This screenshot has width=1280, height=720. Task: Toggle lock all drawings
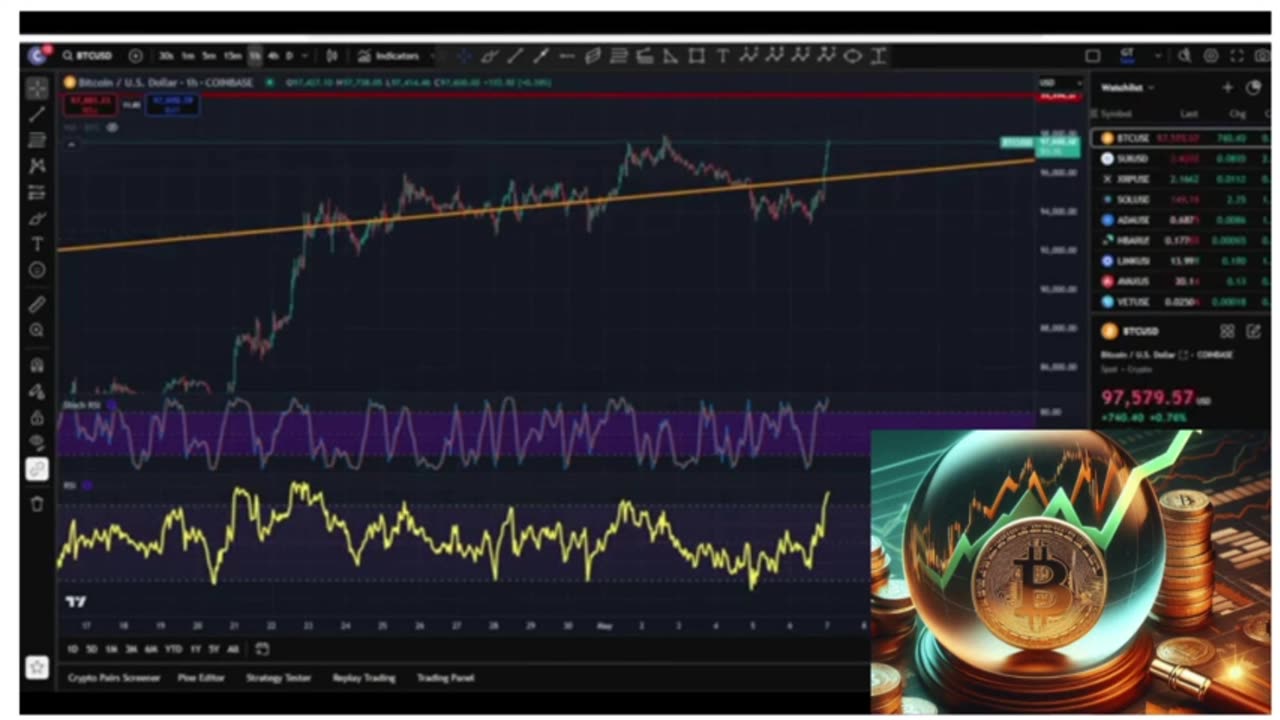[x=37, y=417]
